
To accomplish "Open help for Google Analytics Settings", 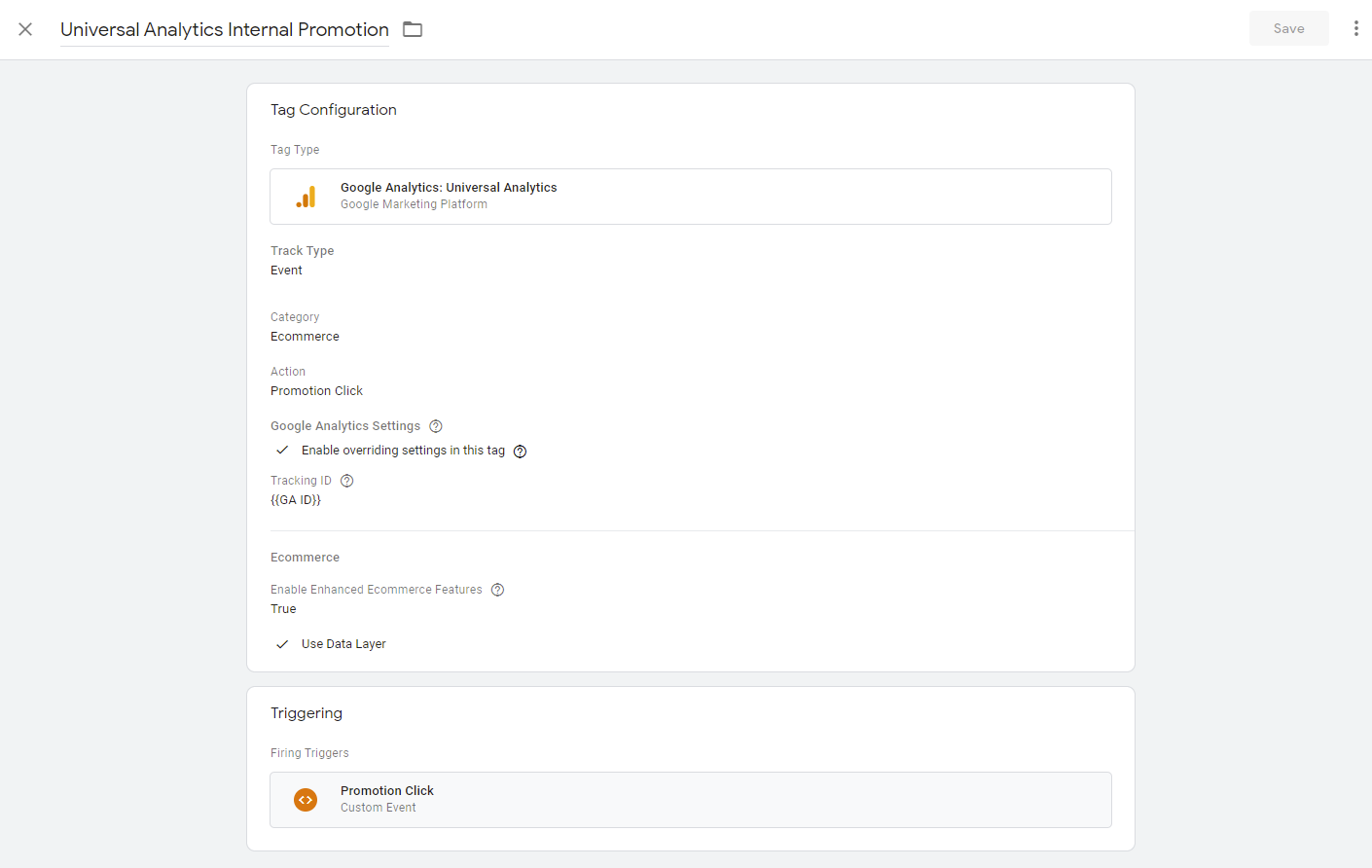I will click(x=436, y=426).
